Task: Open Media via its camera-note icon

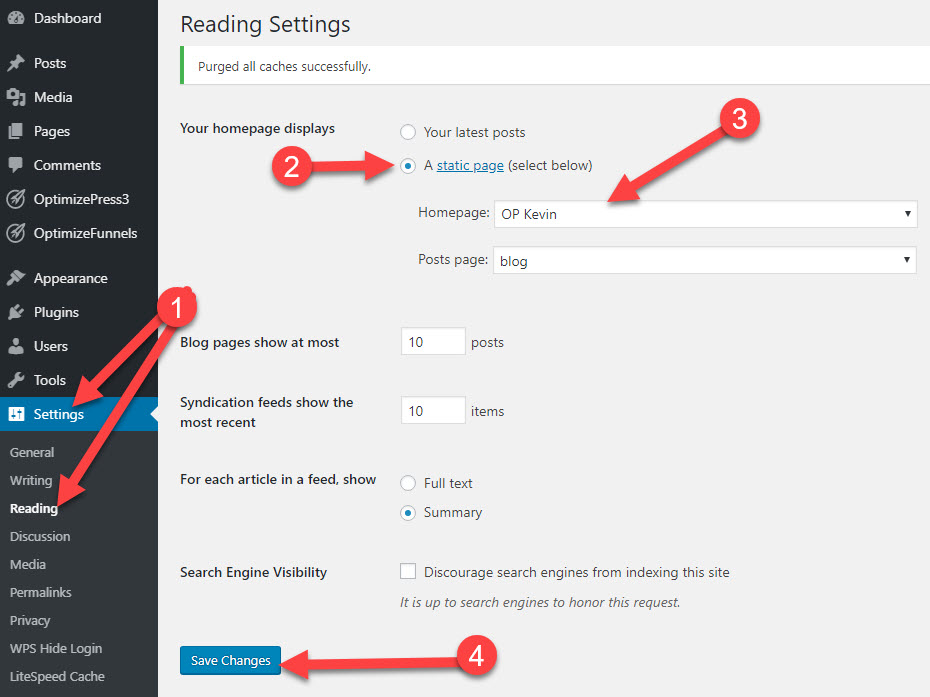Action: coord(16,97)
